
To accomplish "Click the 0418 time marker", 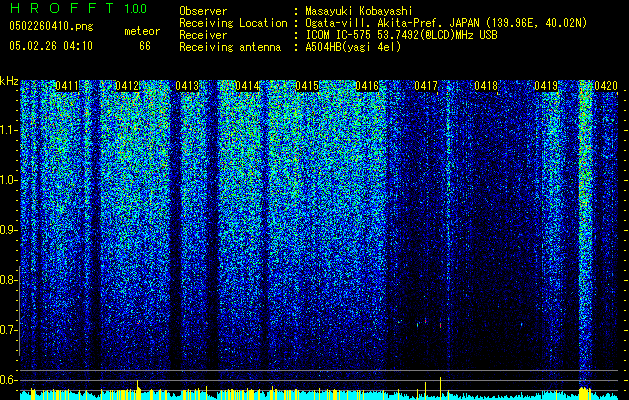I will (x=486, y=86).
